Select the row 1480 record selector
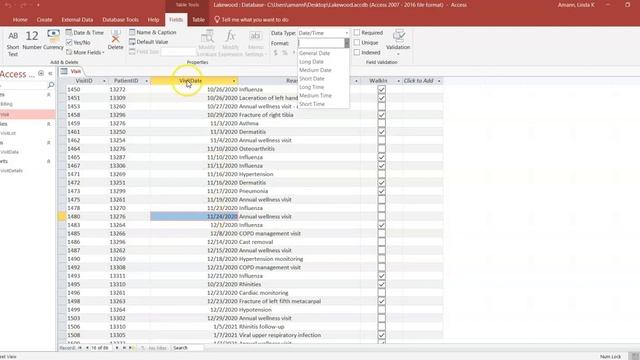 62,216
